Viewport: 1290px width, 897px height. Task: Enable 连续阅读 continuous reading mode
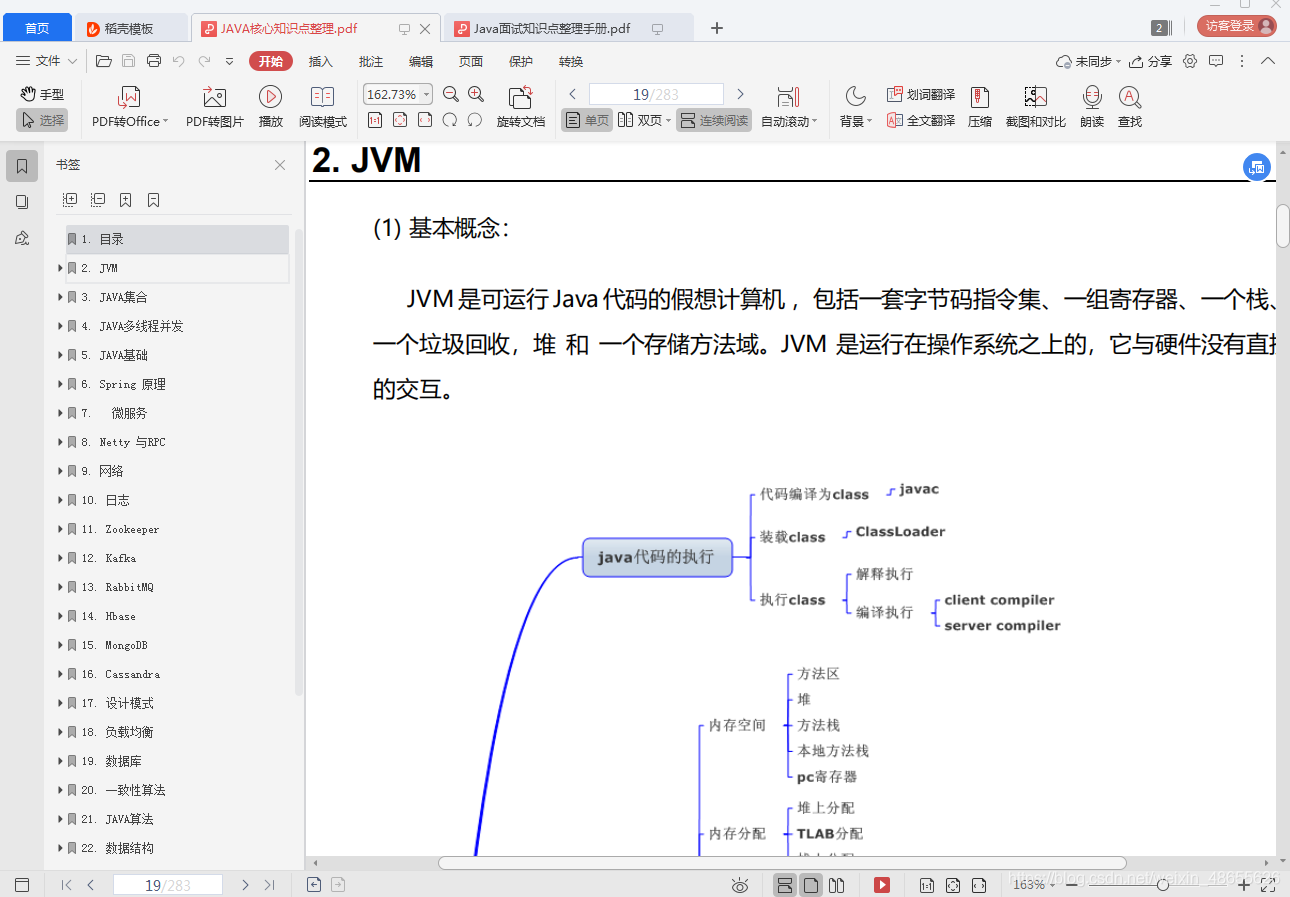[x=713, y=119]
